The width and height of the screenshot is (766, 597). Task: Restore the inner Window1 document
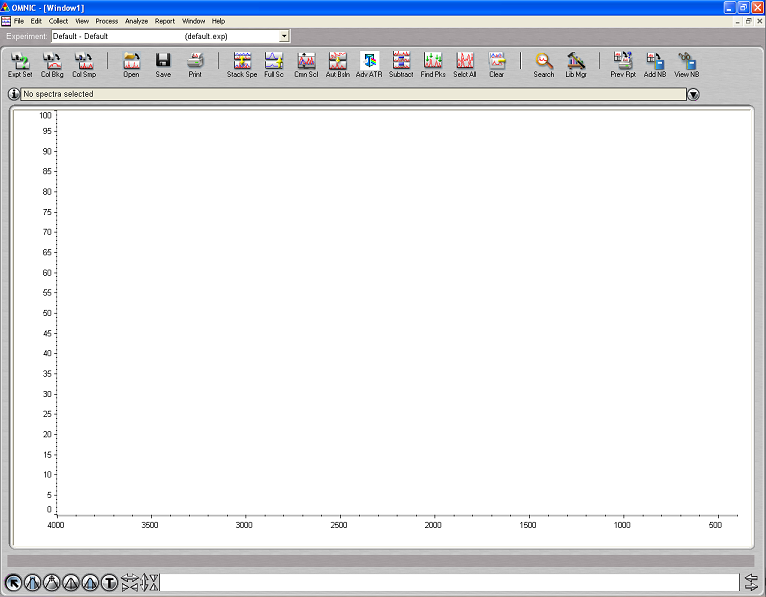pos(748,21)
